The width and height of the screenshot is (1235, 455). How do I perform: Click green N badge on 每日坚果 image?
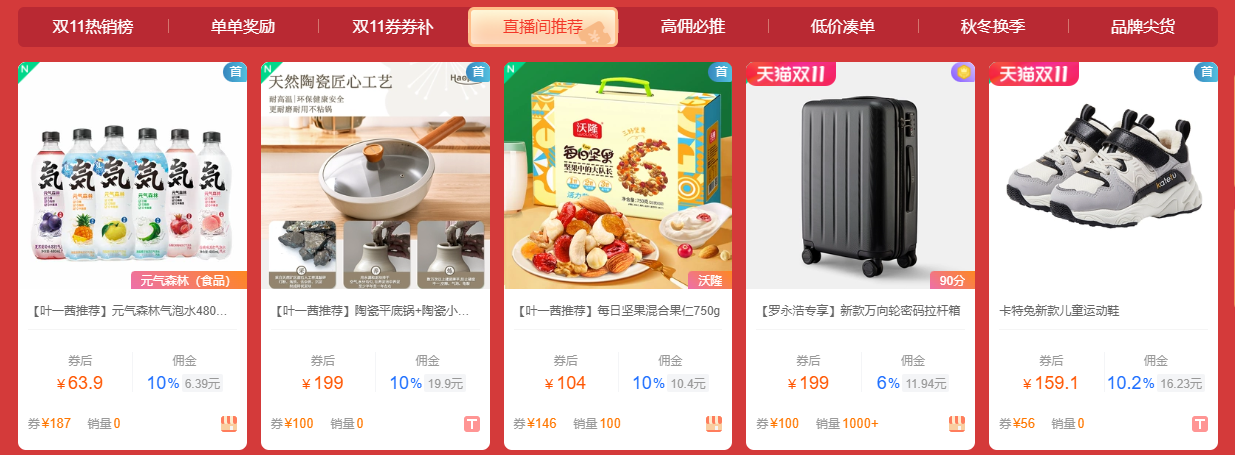[511, 69]
